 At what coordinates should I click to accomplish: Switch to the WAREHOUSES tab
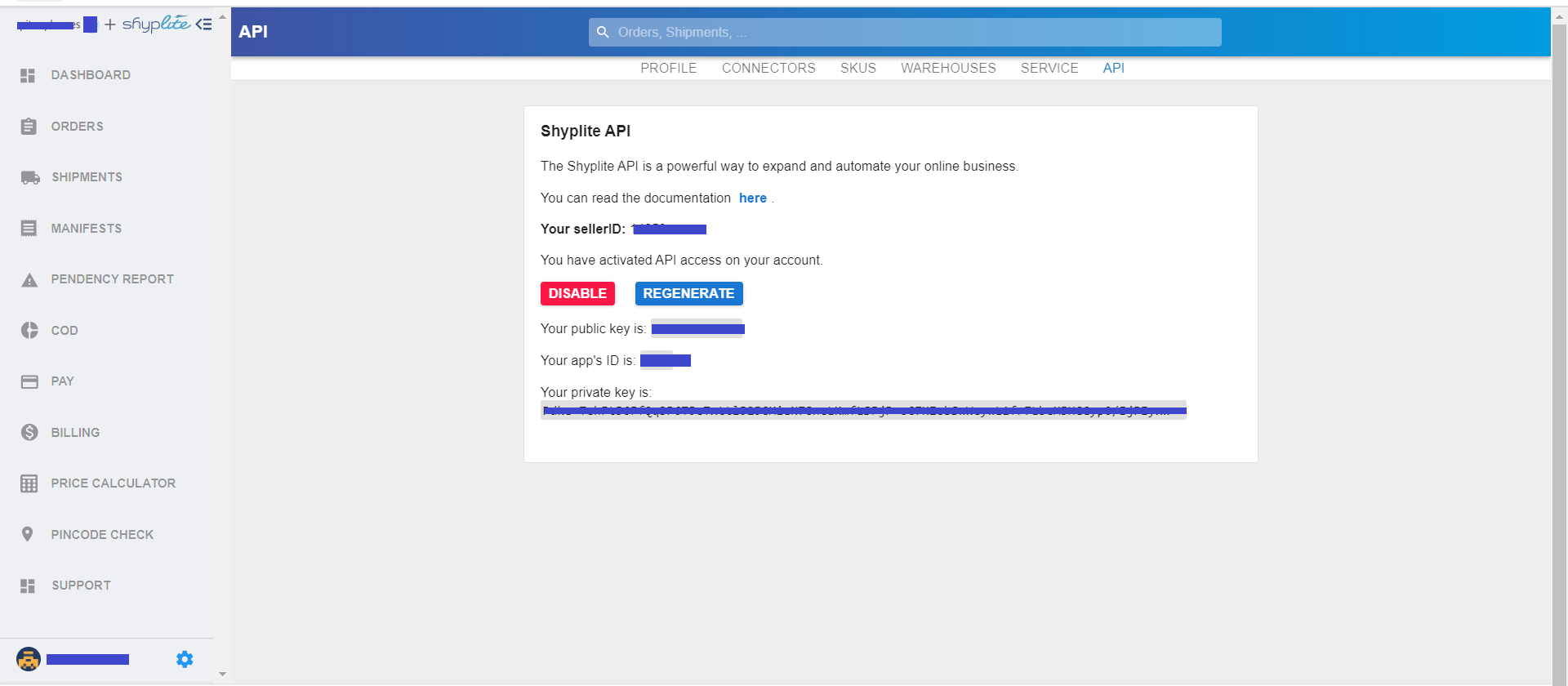[x=948, y=68]
